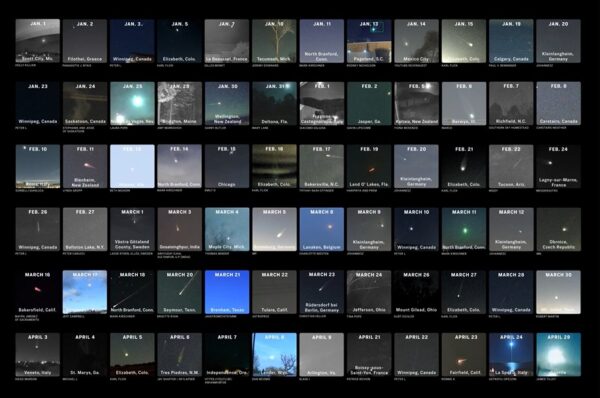
Task: Open the Jan. 1 Scott City thumbnail
Action: pos(38,41)
